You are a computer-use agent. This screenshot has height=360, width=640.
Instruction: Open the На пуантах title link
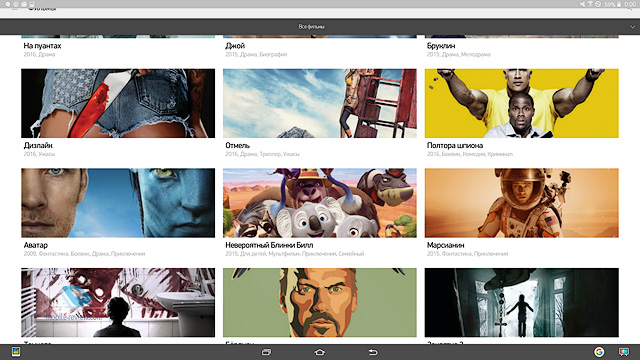coord(42,46)
